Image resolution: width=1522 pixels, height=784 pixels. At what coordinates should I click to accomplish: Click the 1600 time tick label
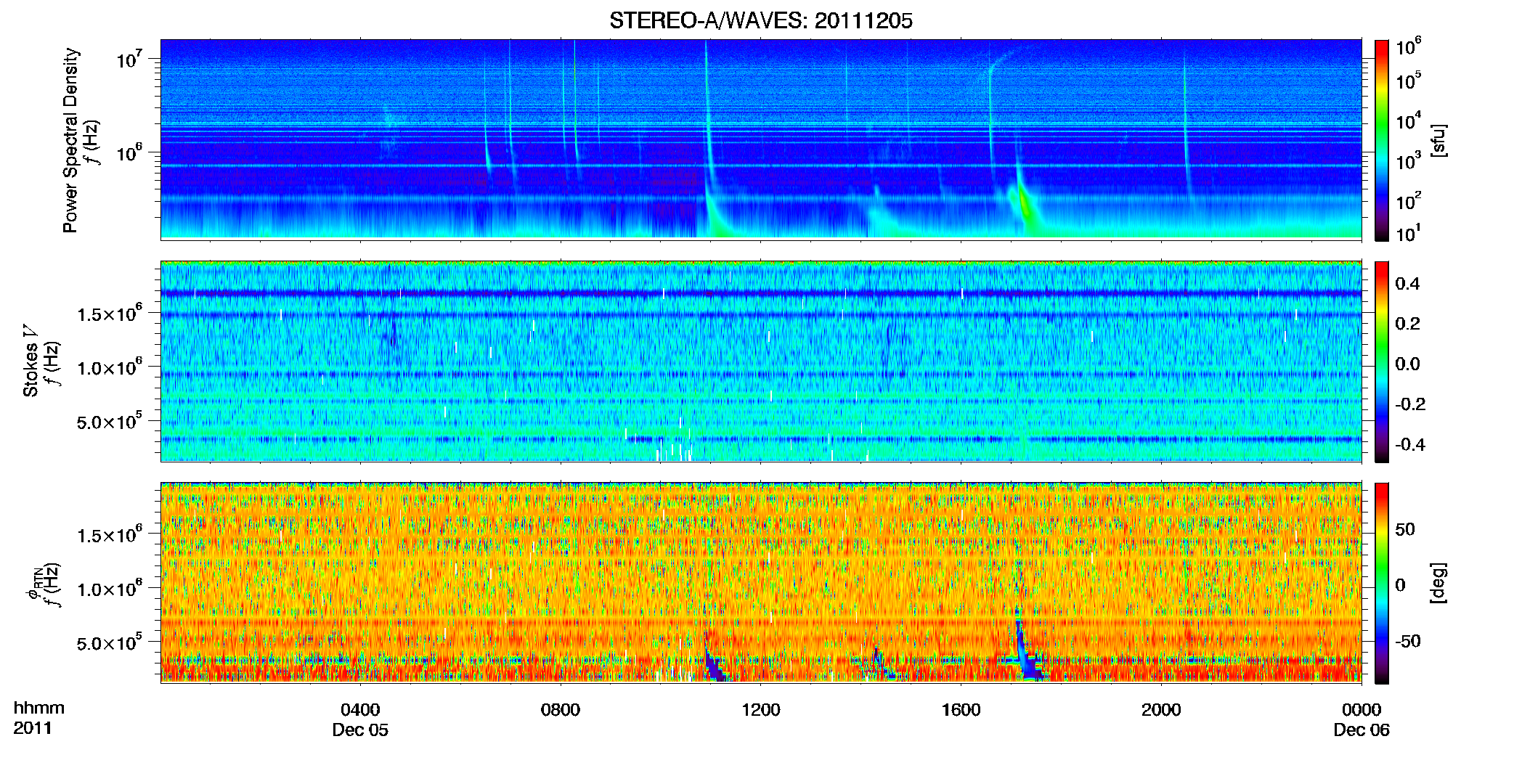click(961, 710)
